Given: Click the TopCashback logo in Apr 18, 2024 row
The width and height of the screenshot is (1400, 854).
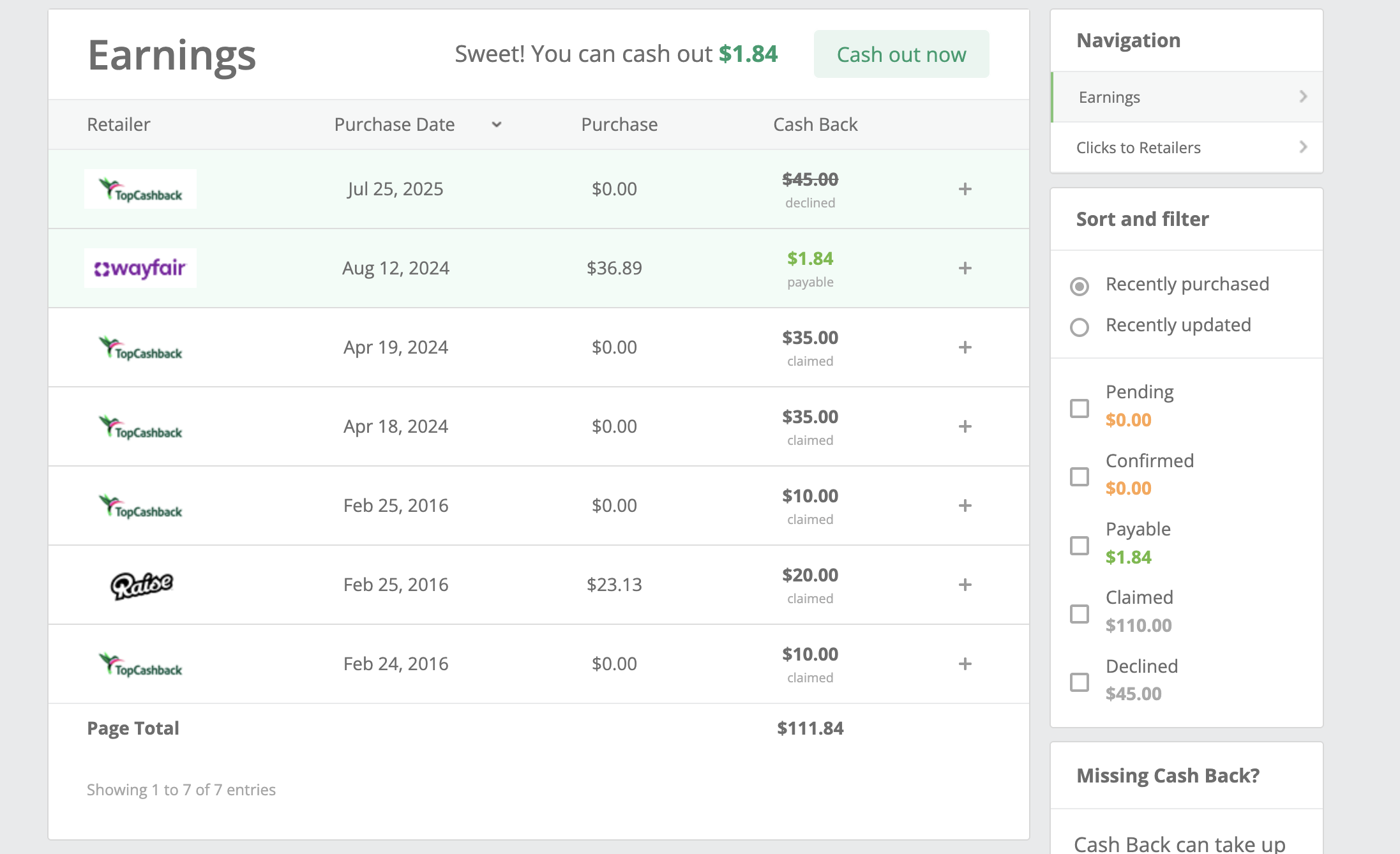Looking at the screenshot, I should (140, 427).
